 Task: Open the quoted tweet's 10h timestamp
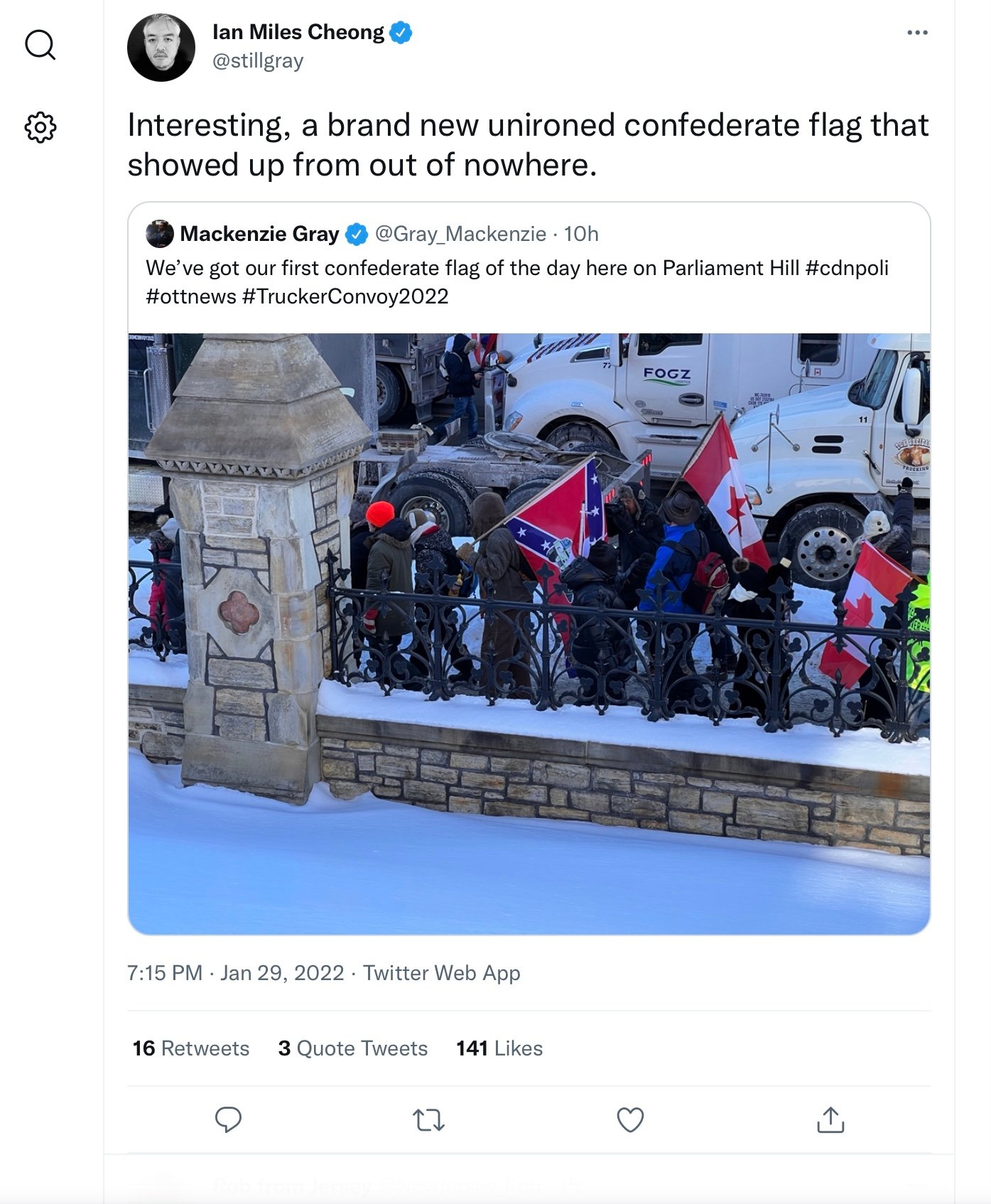pyautogui.click(x=581, y=234)
